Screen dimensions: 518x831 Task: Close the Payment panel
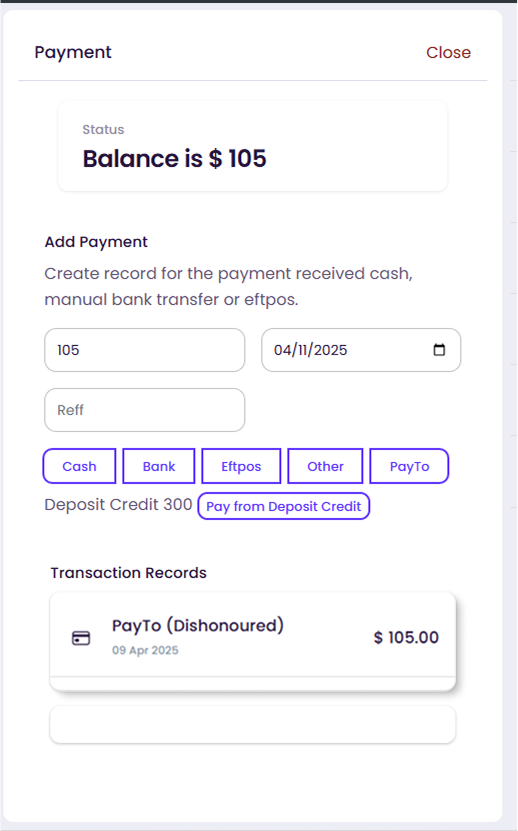[x=449, y=52]
